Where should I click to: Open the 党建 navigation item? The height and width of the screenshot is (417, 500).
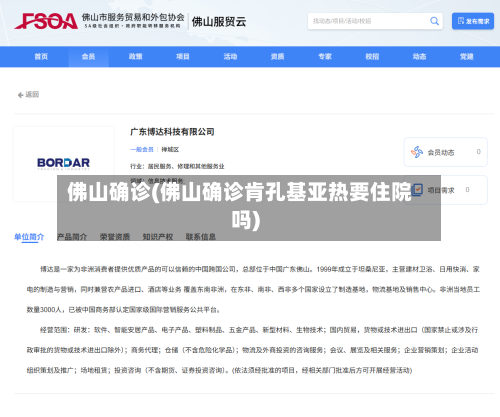467,57
